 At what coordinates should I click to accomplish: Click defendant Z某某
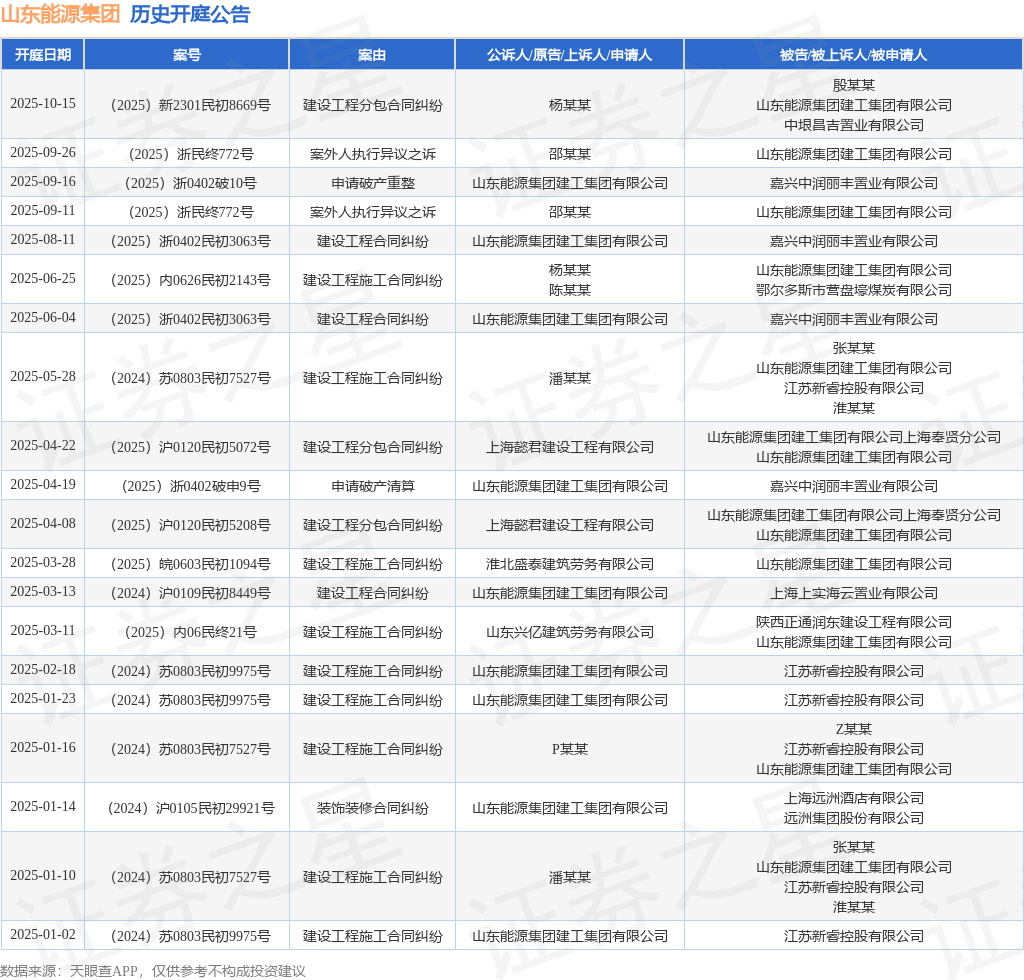click(854, 729)
